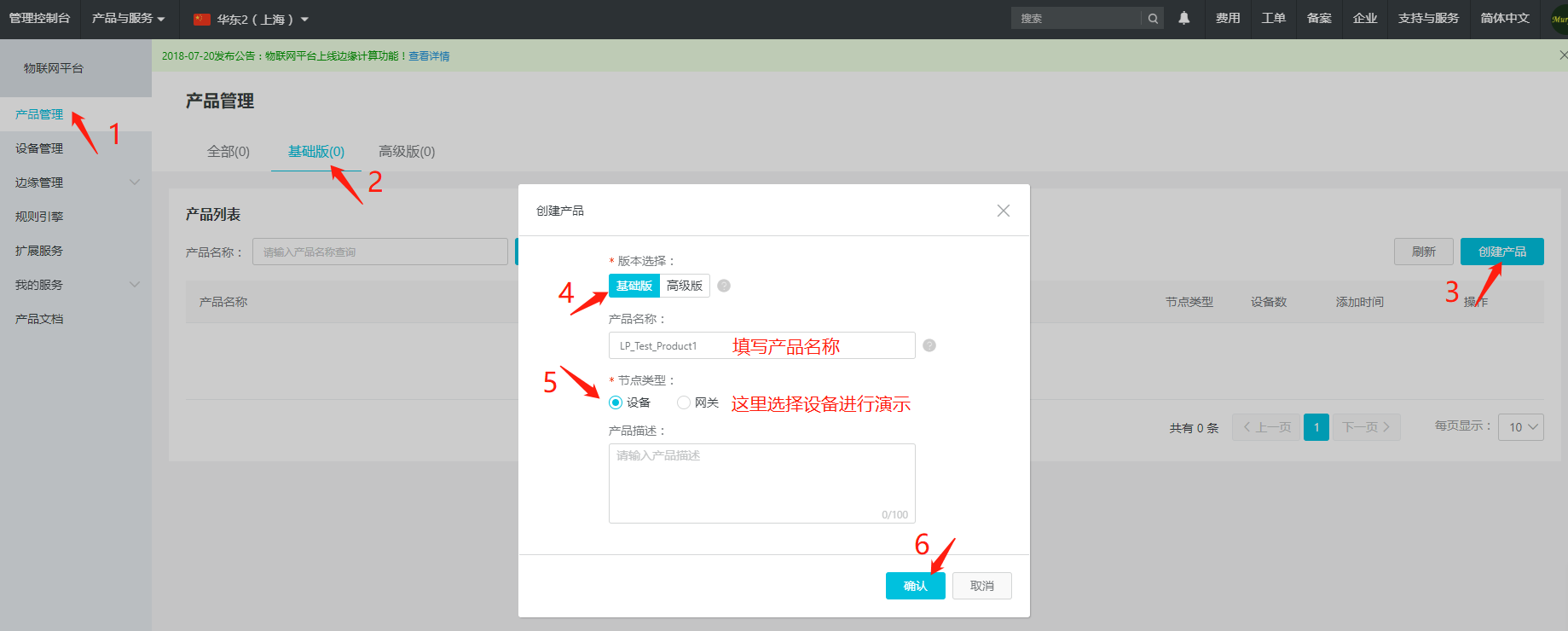Choose the 基础版 version option
1568x631 pixels.
634,286
